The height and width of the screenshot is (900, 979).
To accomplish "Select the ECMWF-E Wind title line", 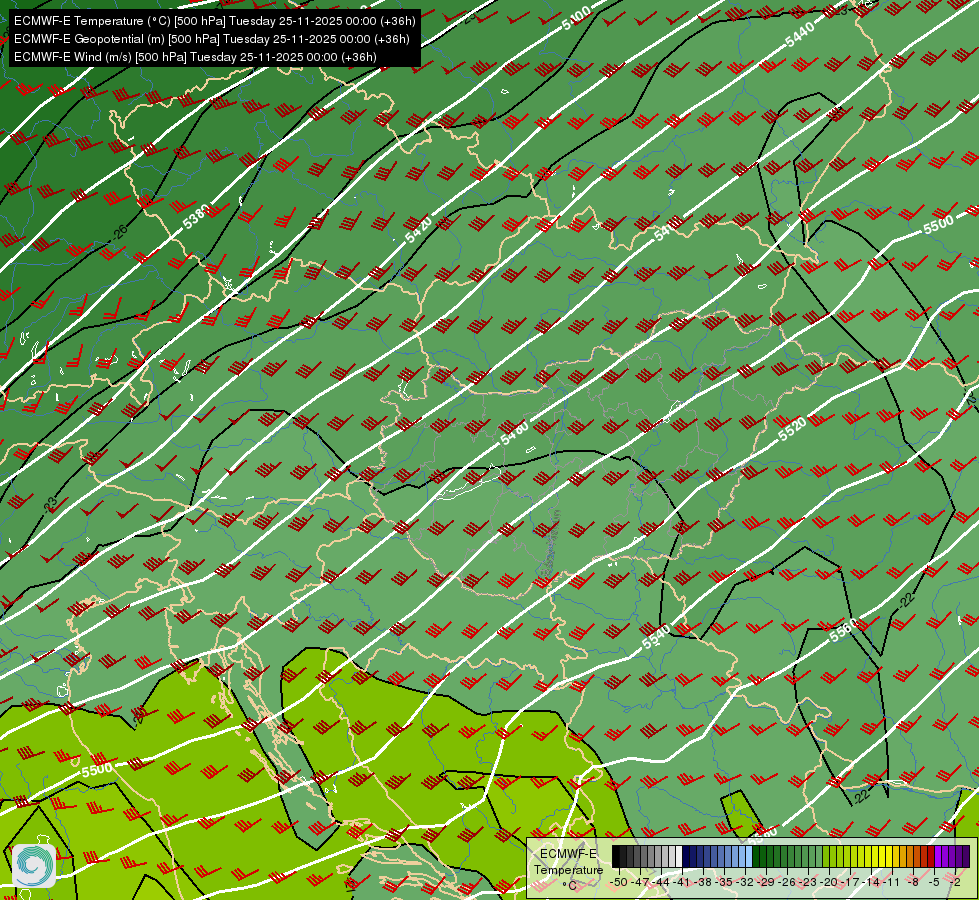I will [195, 57].
